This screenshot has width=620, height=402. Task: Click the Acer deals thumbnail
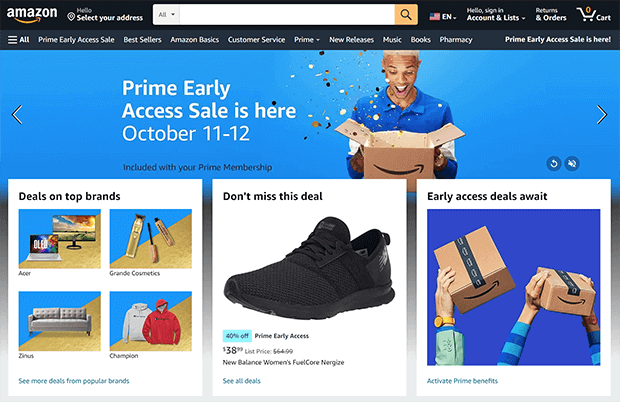[x=60, y=239]
